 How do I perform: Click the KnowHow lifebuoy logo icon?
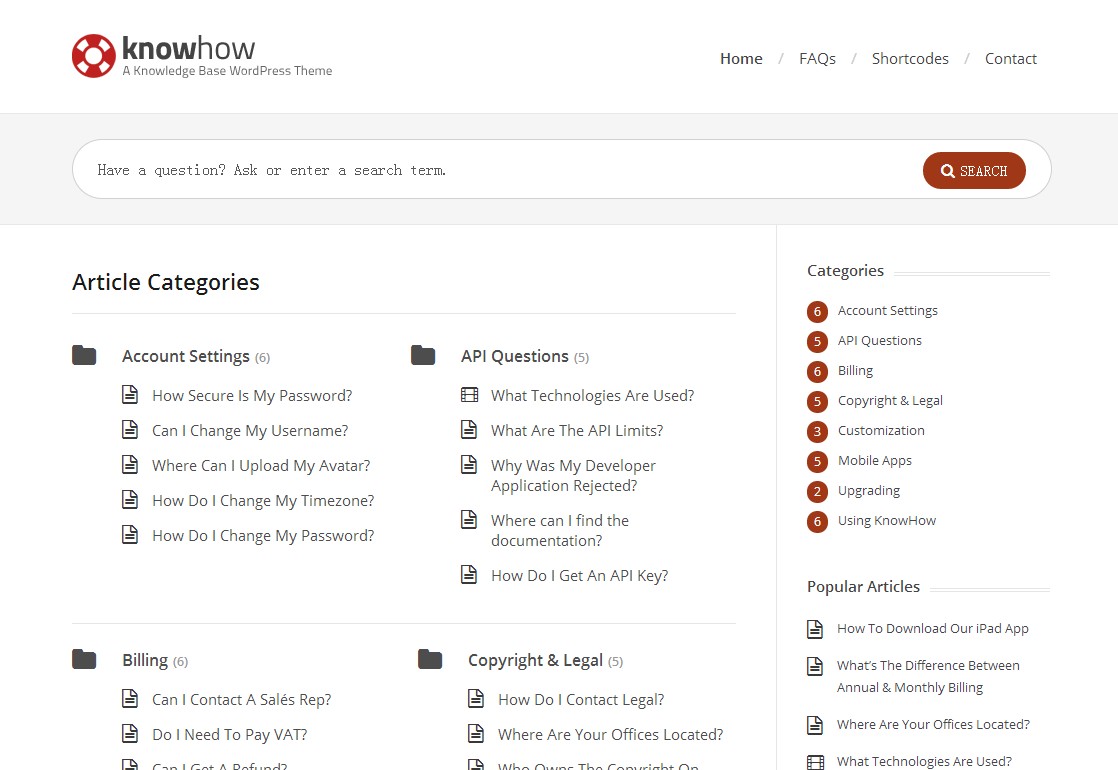tap(94, 56)
